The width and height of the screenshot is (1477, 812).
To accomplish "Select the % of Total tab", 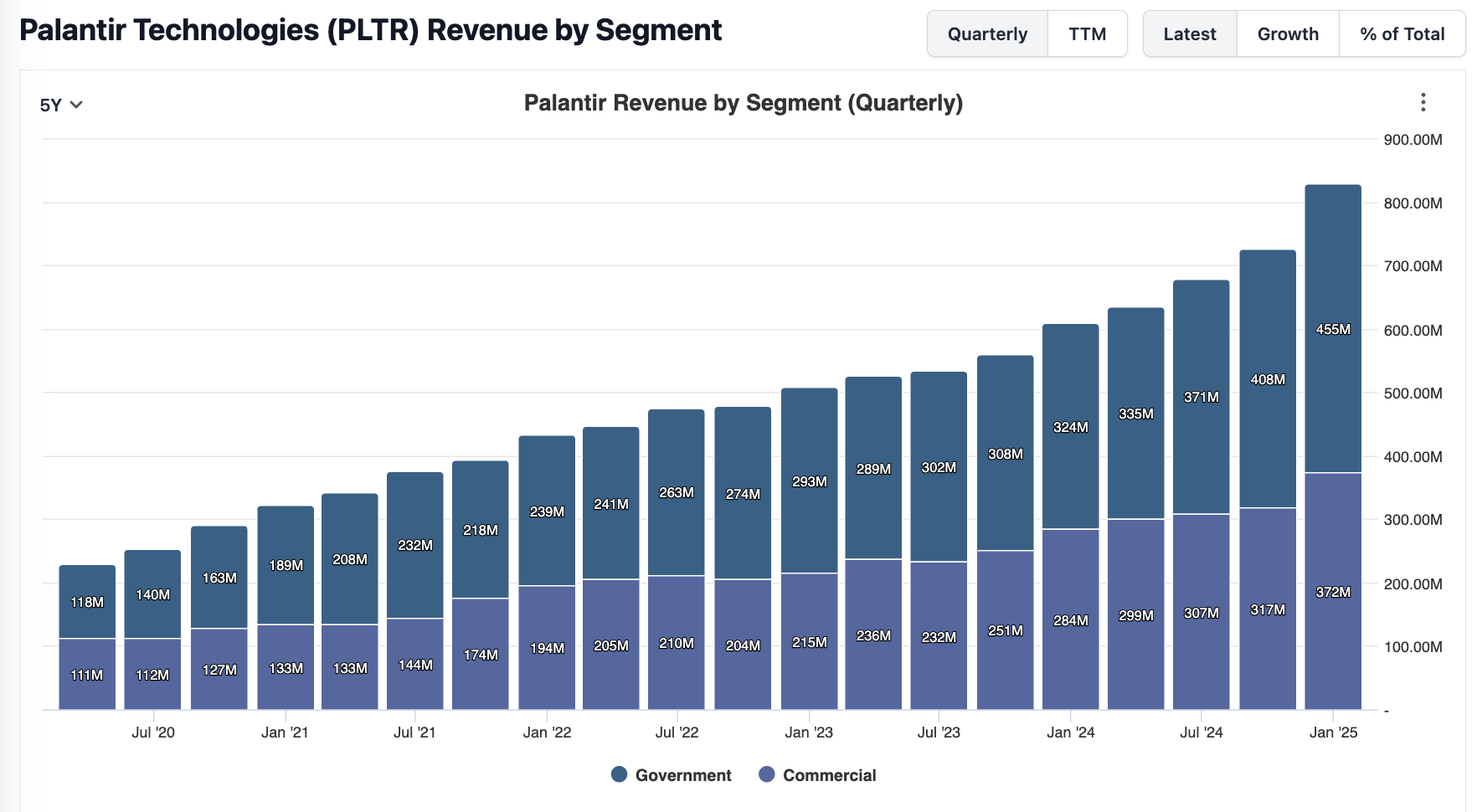I will tap(1402, 34).
